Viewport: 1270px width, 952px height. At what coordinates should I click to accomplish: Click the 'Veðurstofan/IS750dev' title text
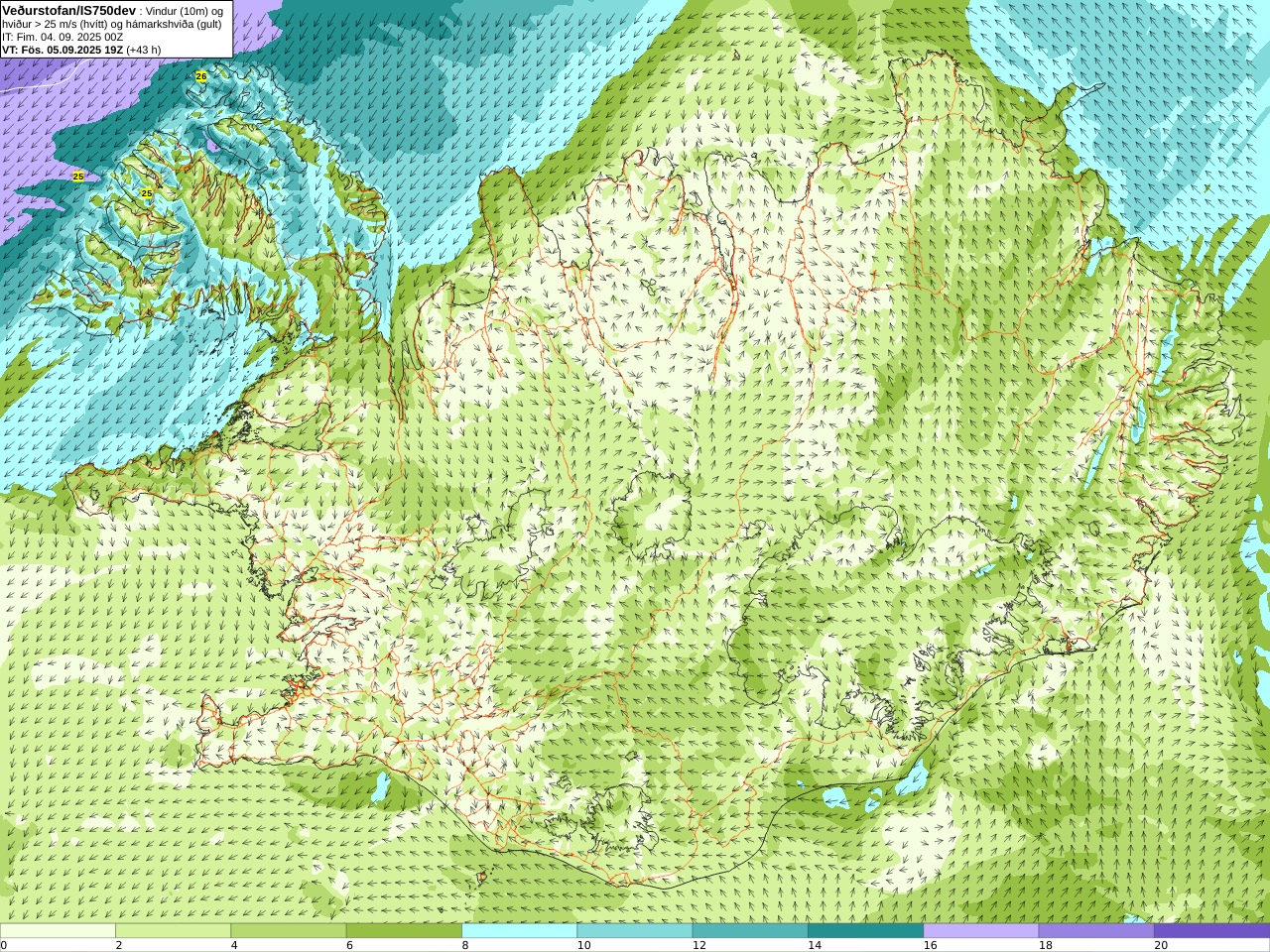(x=69, y=10)
